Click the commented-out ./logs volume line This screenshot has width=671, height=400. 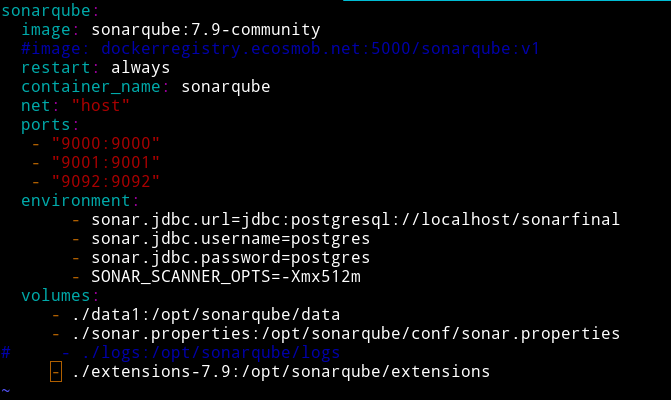210,352
